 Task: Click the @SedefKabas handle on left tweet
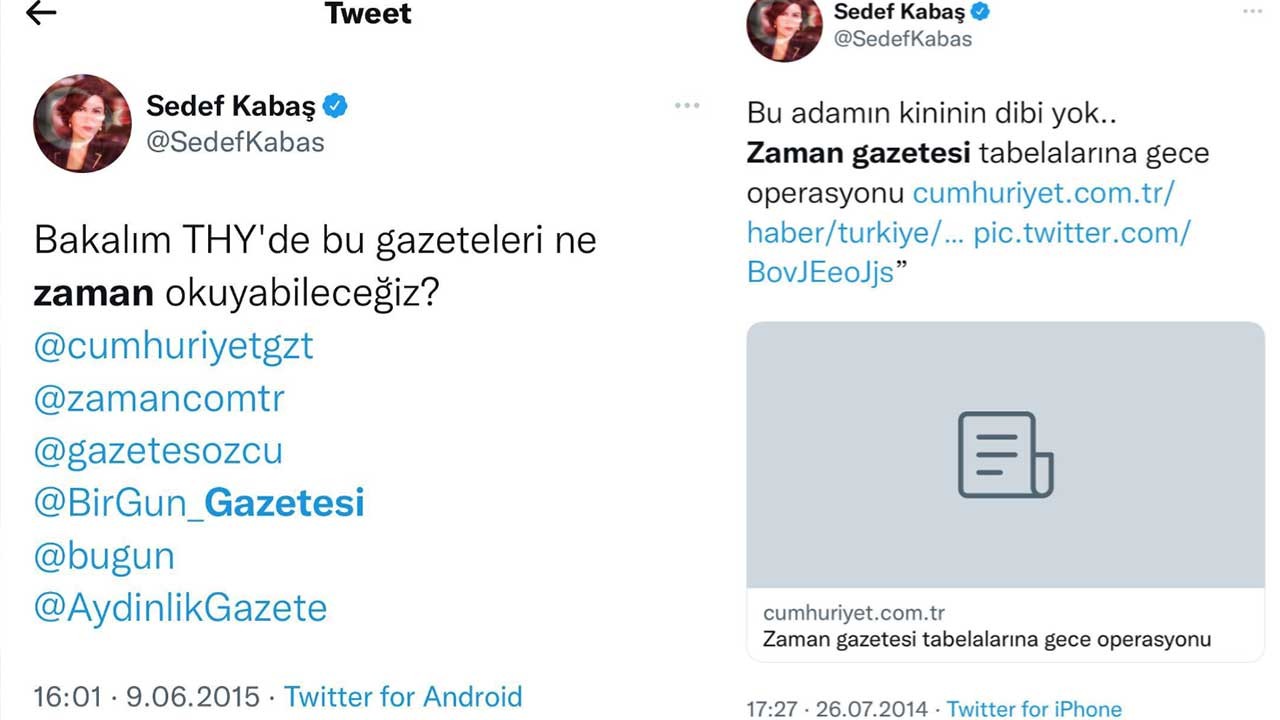tap(235, 142)
